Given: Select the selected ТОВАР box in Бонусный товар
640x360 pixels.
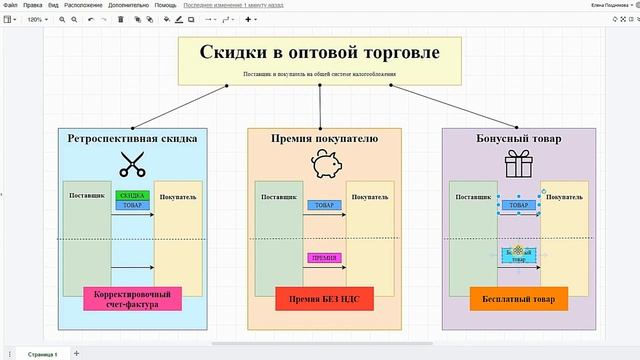Looking at the screenshot, I should (x=519, y=205).
